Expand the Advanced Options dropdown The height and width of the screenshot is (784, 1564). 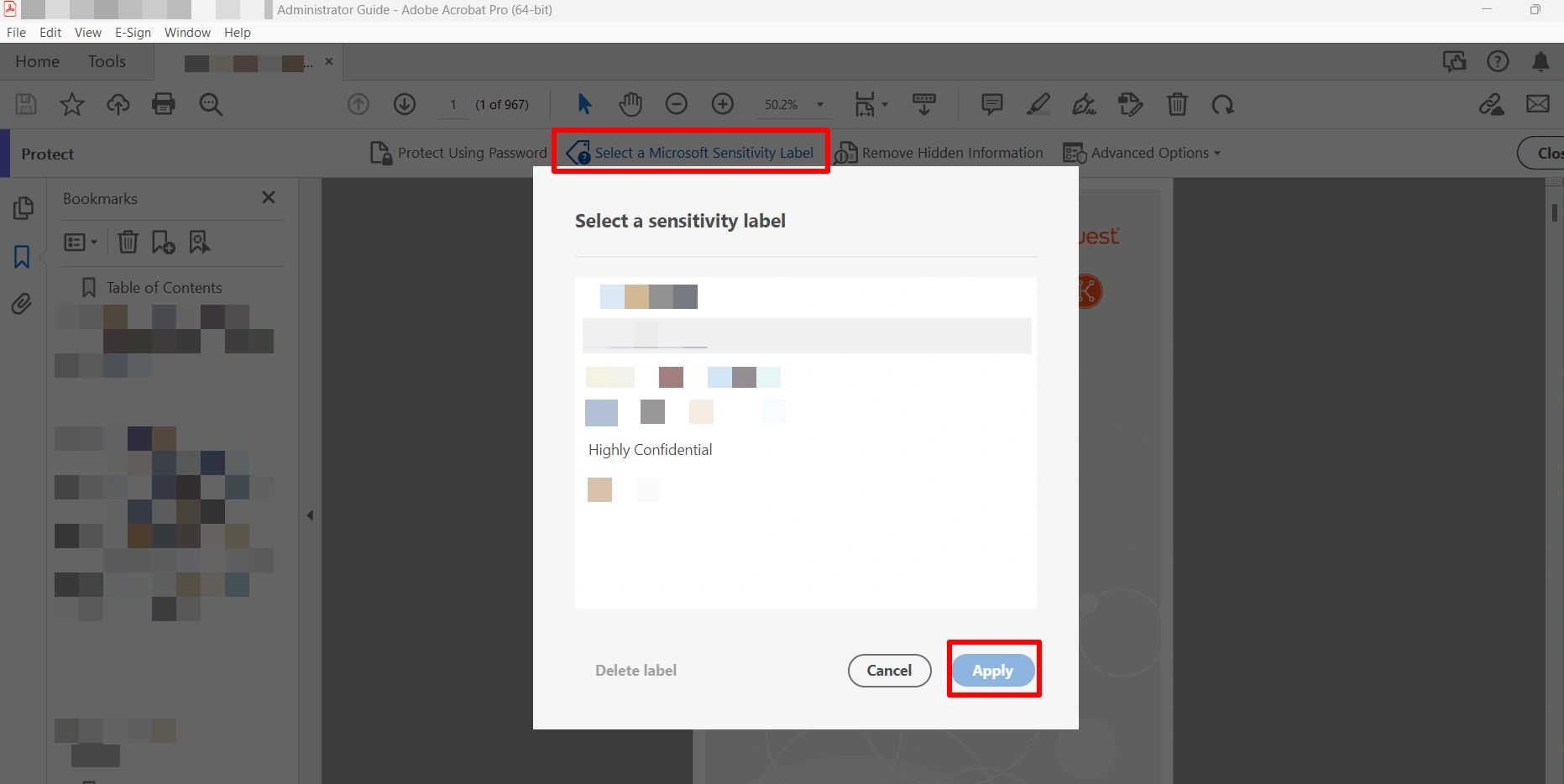1142,153
